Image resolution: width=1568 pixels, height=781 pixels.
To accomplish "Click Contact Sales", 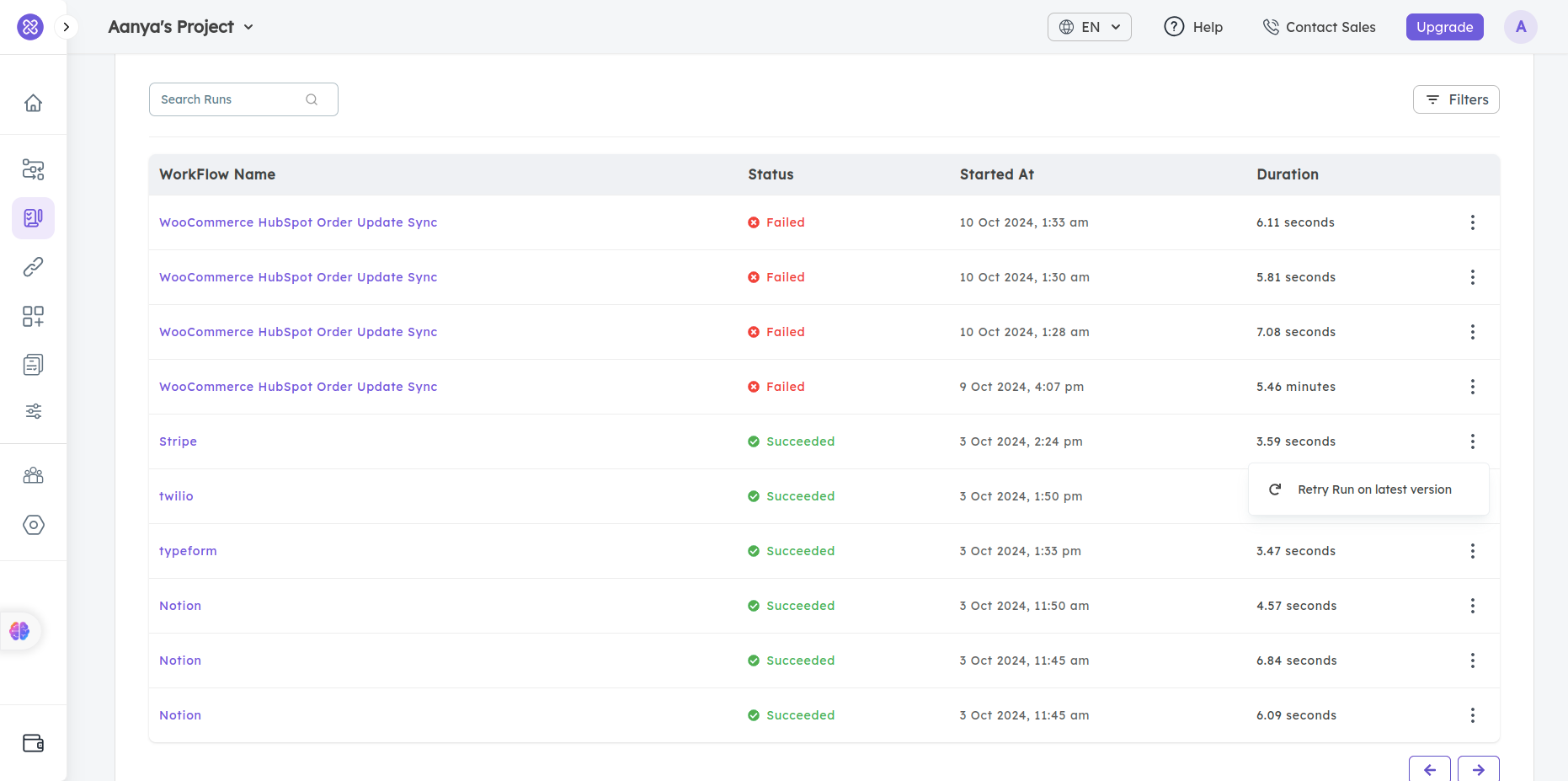I will click(1319, 27).
